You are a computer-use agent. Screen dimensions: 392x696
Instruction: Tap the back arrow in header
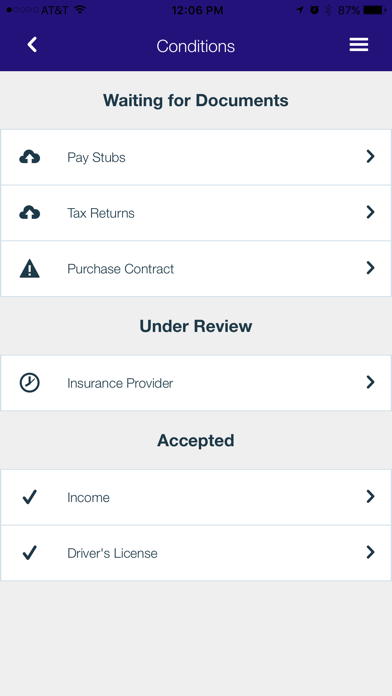point(32,45)
